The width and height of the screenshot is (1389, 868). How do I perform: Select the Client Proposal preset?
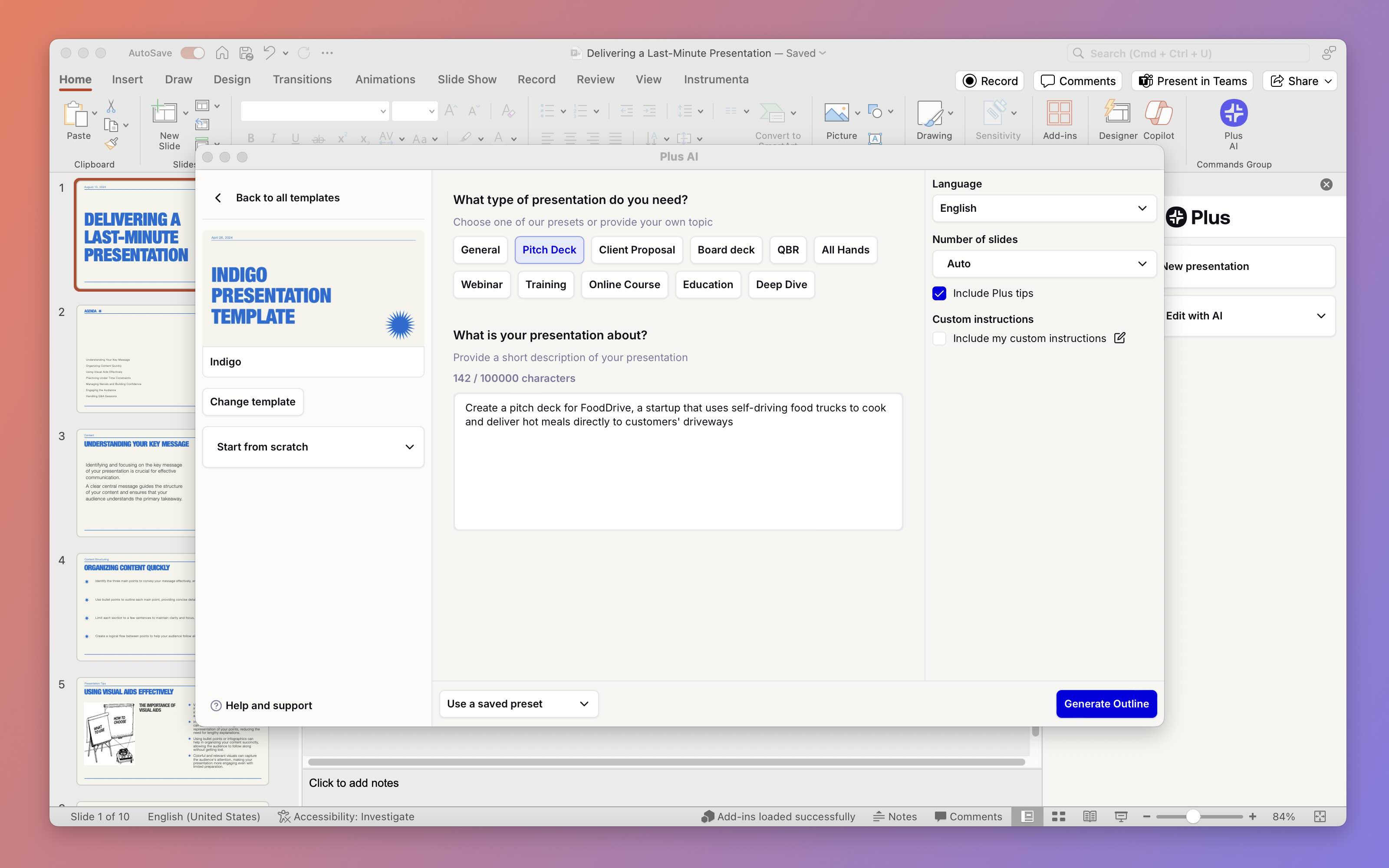pos(636,250)
